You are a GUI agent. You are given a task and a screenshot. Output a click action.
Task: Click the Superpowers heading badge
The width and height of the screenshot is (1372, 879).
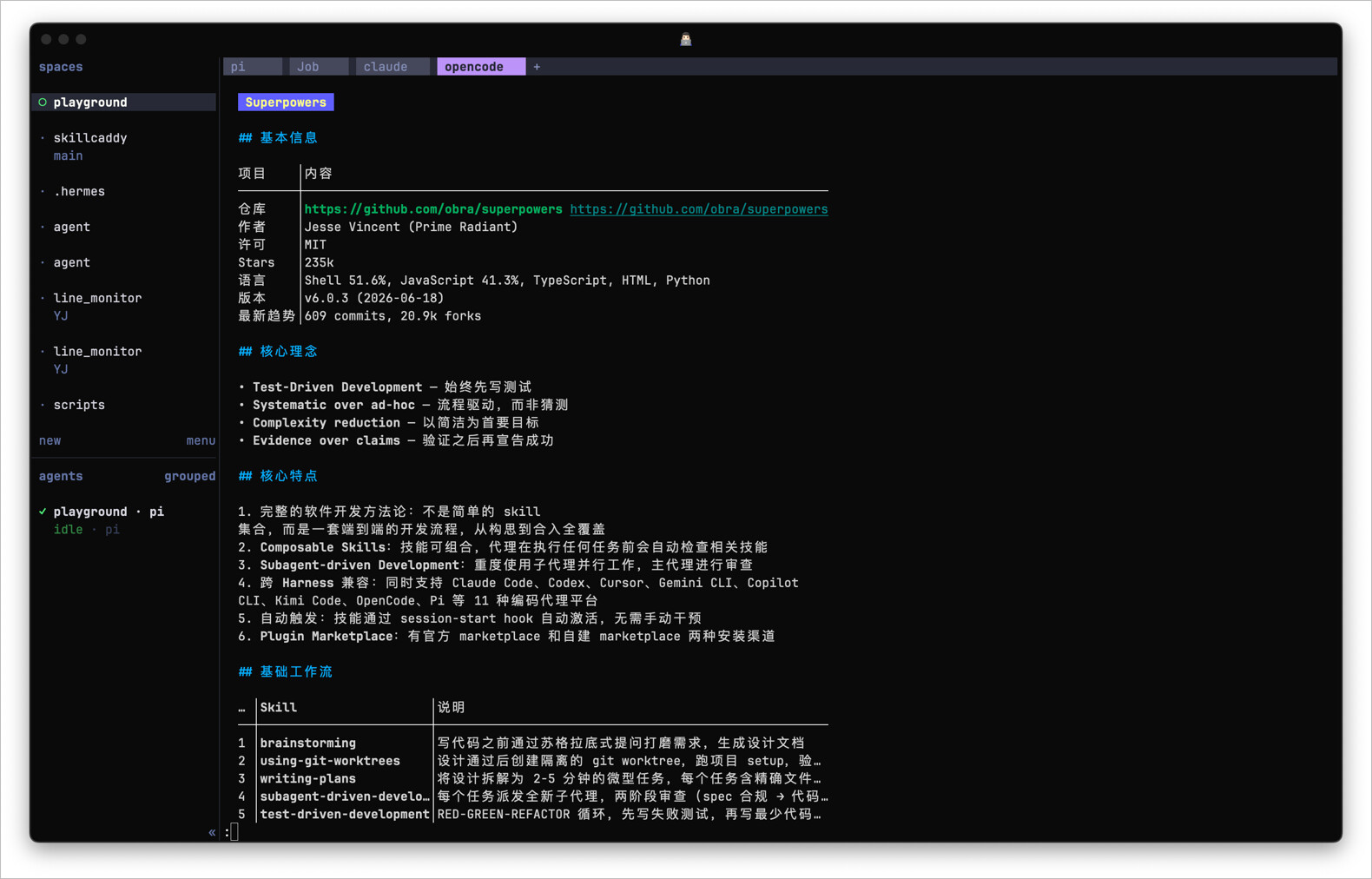(286, 102)
